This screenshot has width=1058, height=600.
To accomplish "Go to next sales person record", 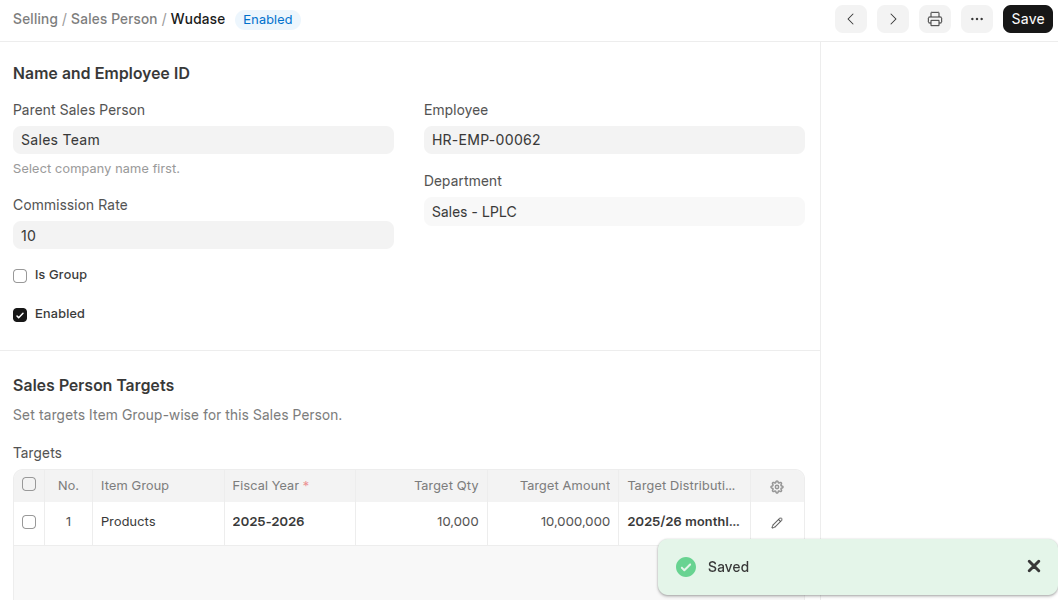I will coord(892,19).
